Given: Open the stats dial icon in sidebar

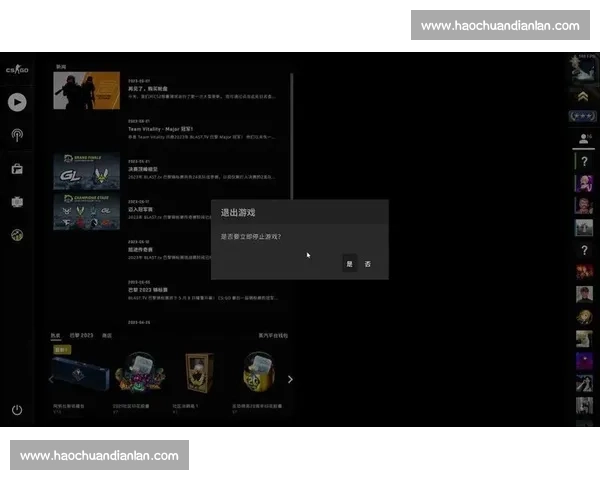Looking at the screenshot, I should tap(17, 235).
